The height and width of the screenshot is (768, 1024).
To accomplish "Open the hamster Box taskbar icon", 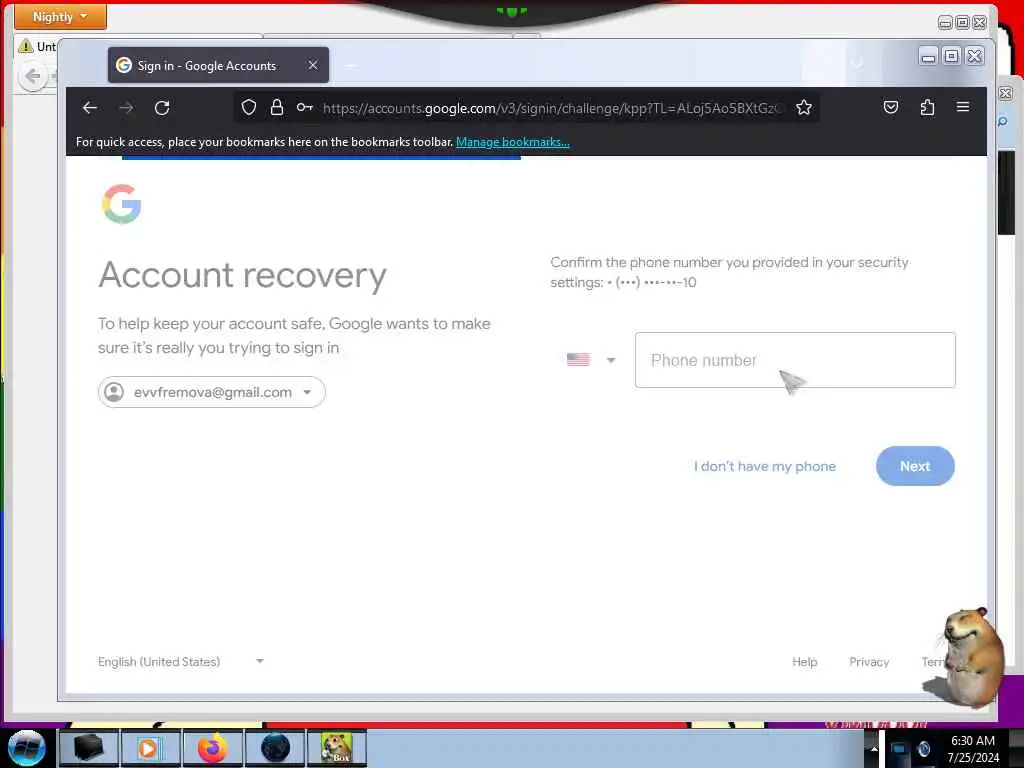I will tap(337, 748).
